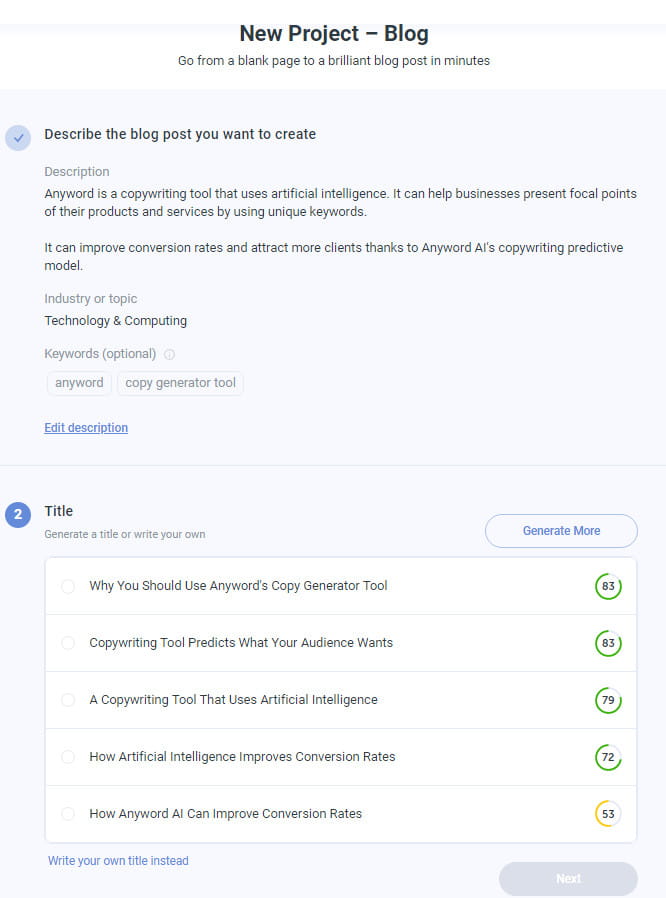
Task: Pick "How Artificial Intelligence Improves Conversion Rates" radio
Action: (x=68, y=757)
